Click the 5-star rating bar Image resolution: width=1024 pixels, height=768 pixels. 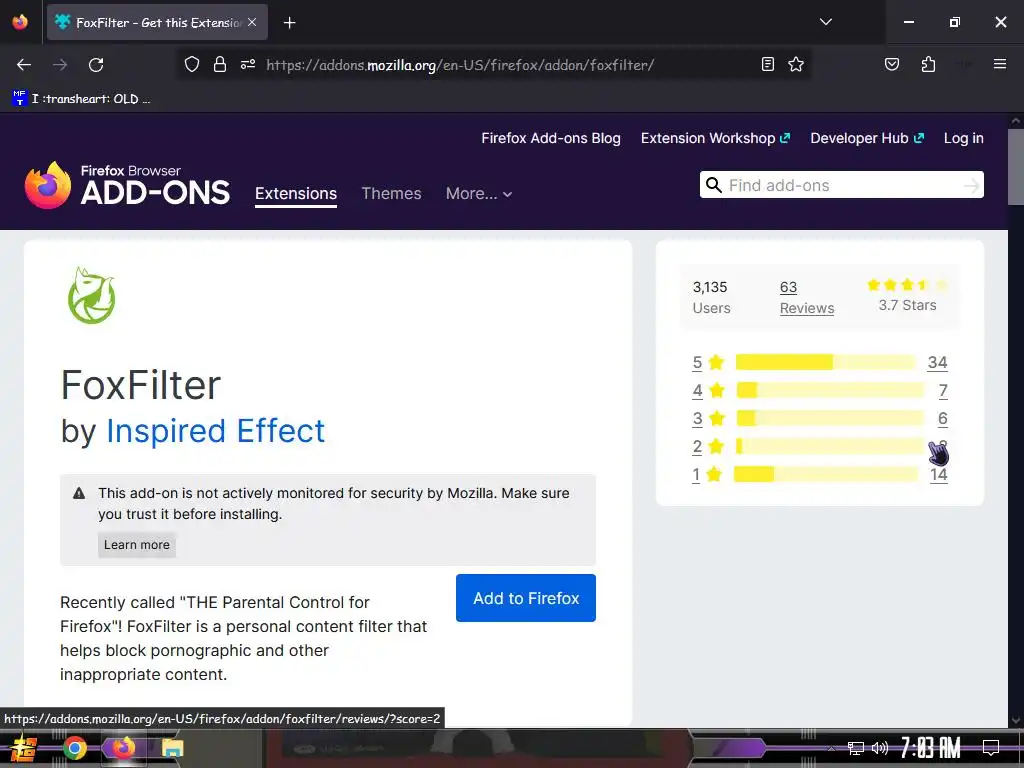click(x=825, y=362)
